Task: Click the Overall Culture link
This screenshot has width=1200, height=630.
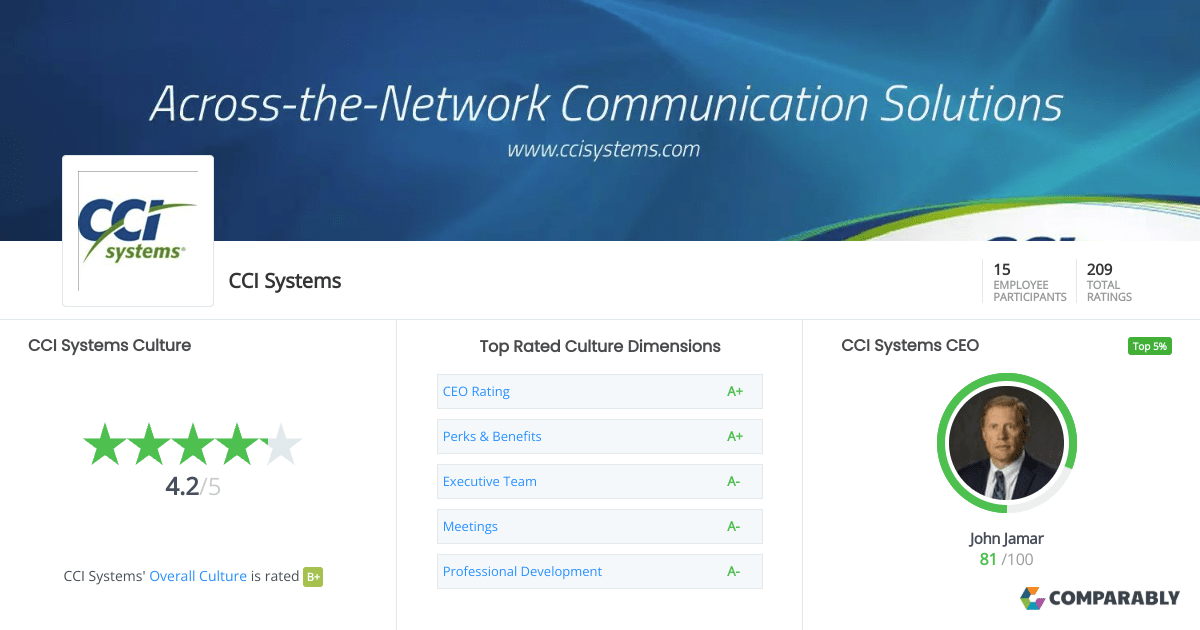Action: [x=197, y=576]
